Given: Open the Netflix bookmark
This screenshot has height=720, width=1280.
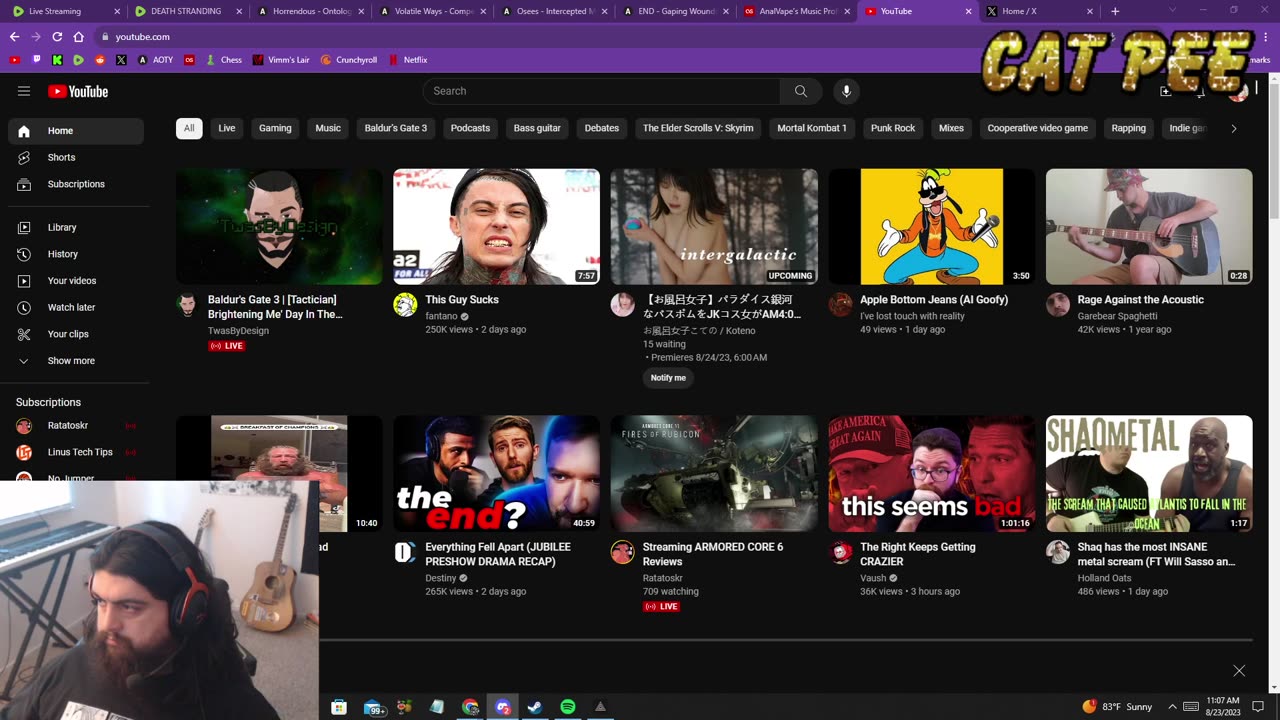Looking at the screenshot, I should [x=408, y=60].
